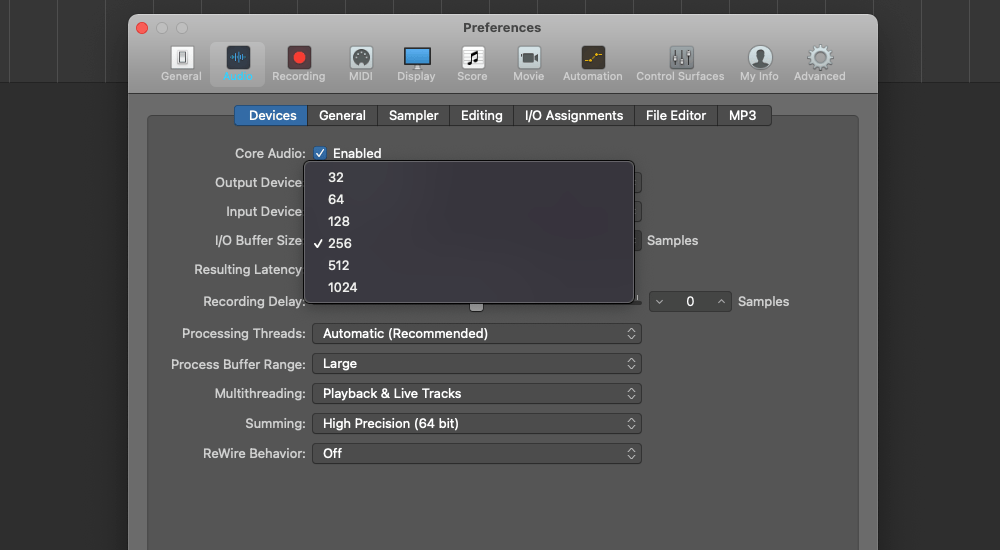Switch to the General audio tab

342,115
